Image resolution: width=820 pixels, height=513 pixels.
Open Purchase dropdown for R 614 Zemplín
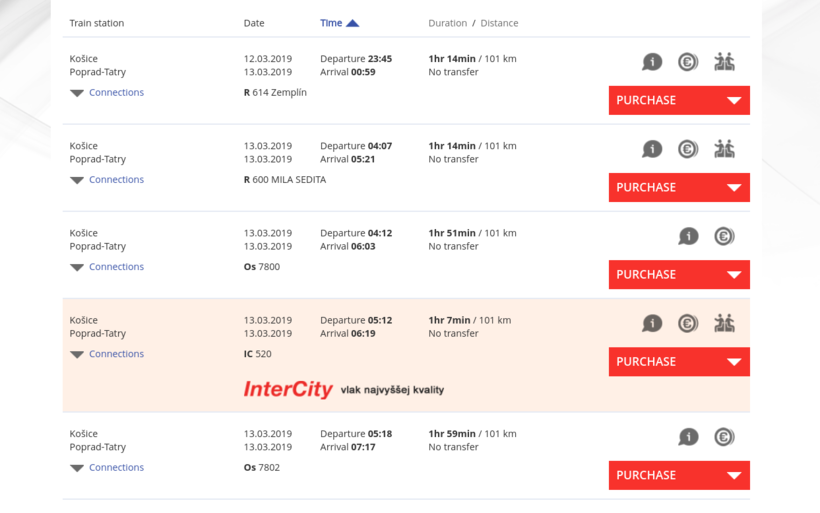679,100
